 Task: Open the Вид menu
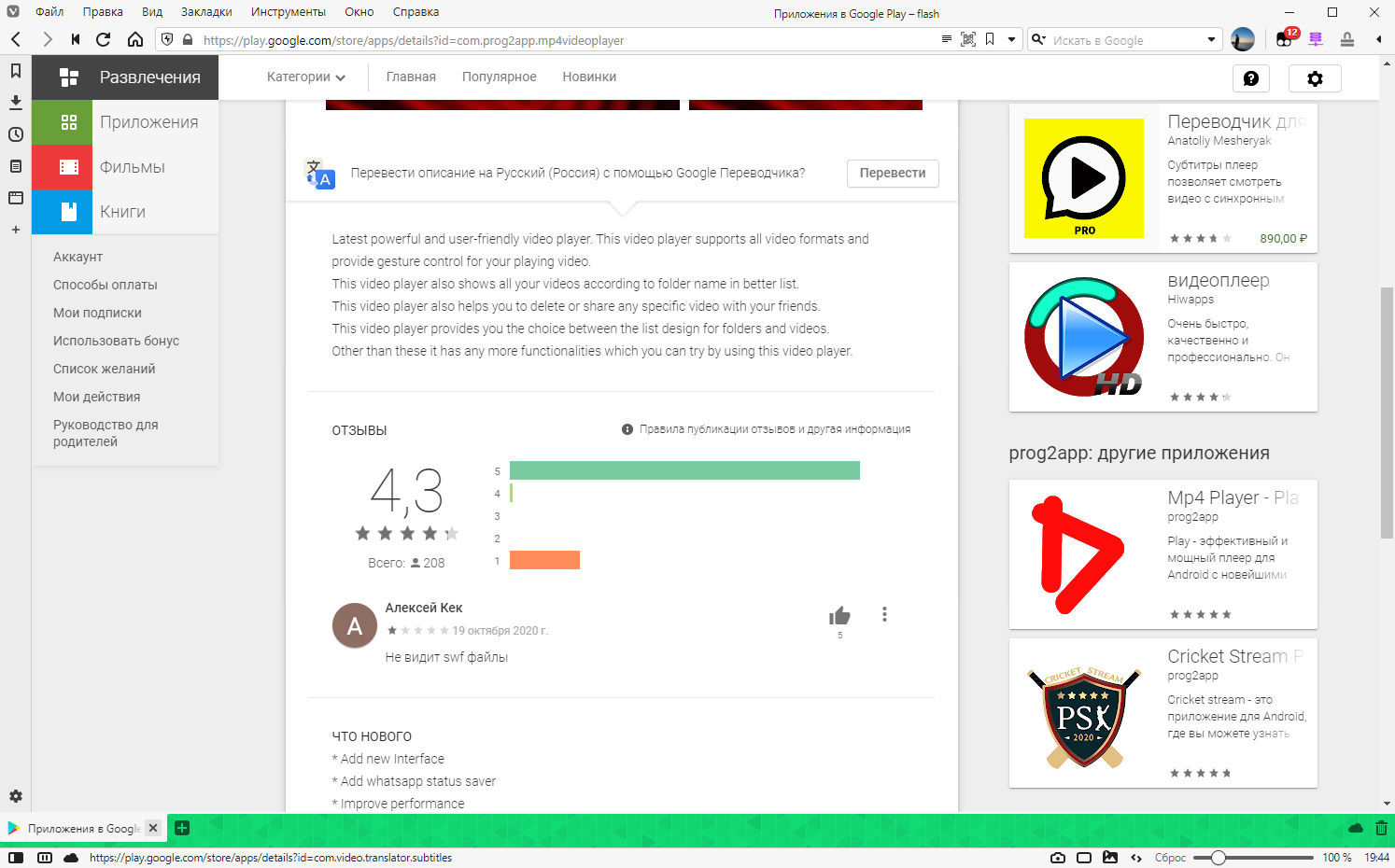pos(152,12)
